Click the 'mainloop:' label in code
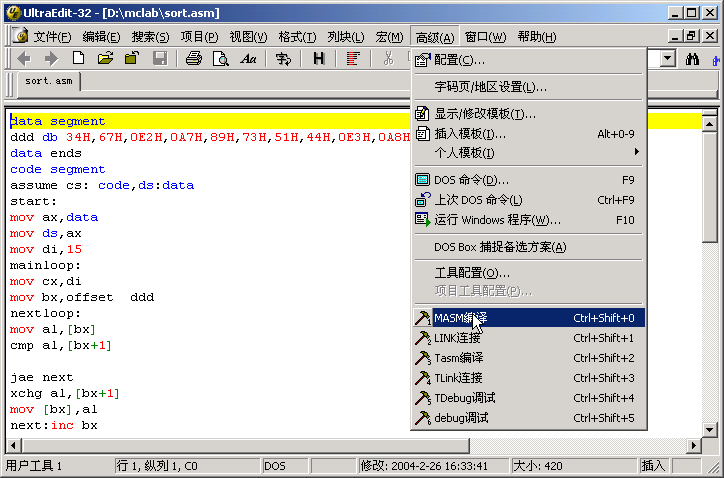Screen dimensions: 724x478 click(x=45, y=266)
